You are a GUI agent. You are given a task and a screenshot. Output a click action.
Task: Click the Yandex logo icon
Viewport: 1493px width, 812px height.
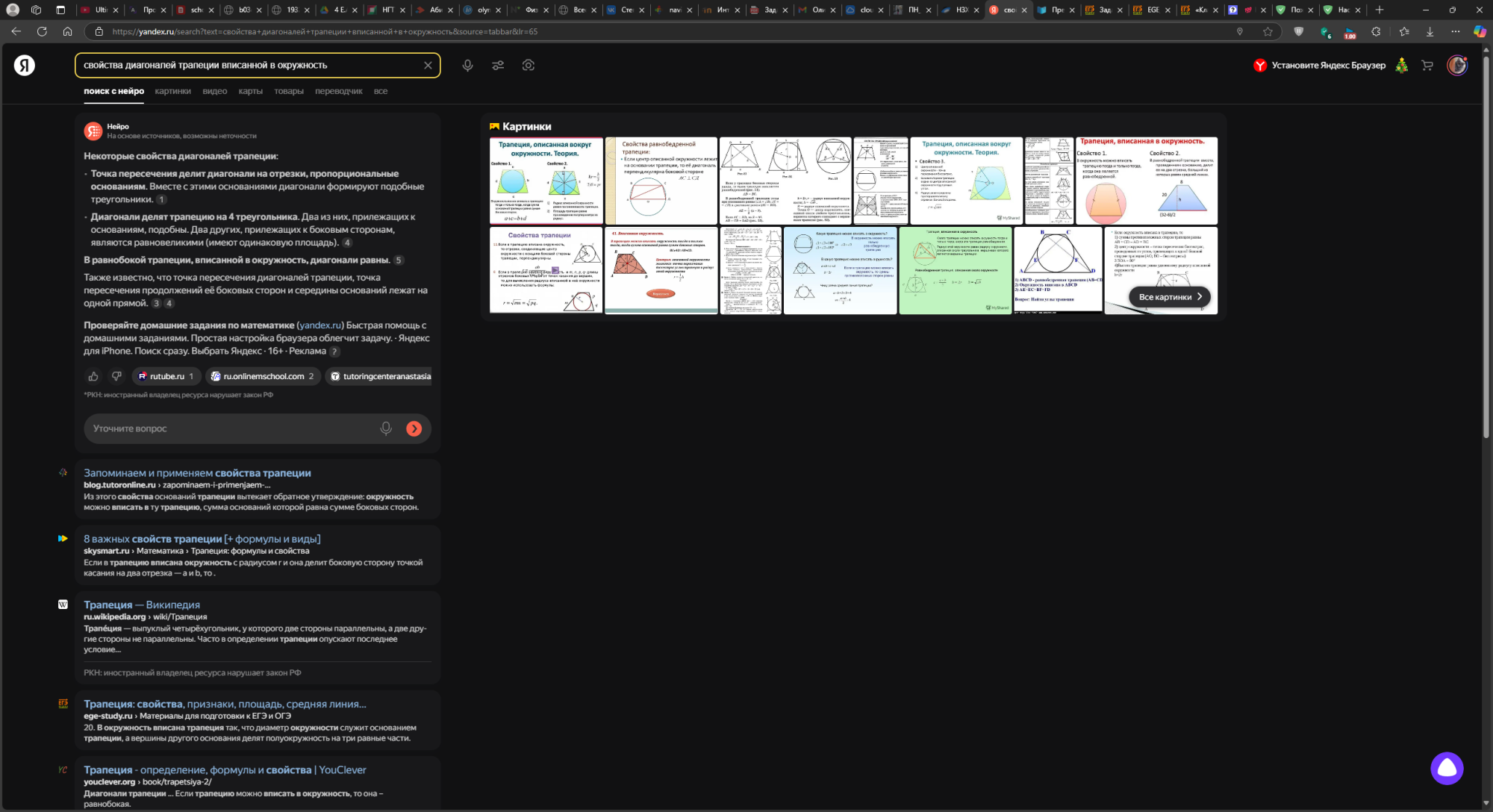point(25,66)
